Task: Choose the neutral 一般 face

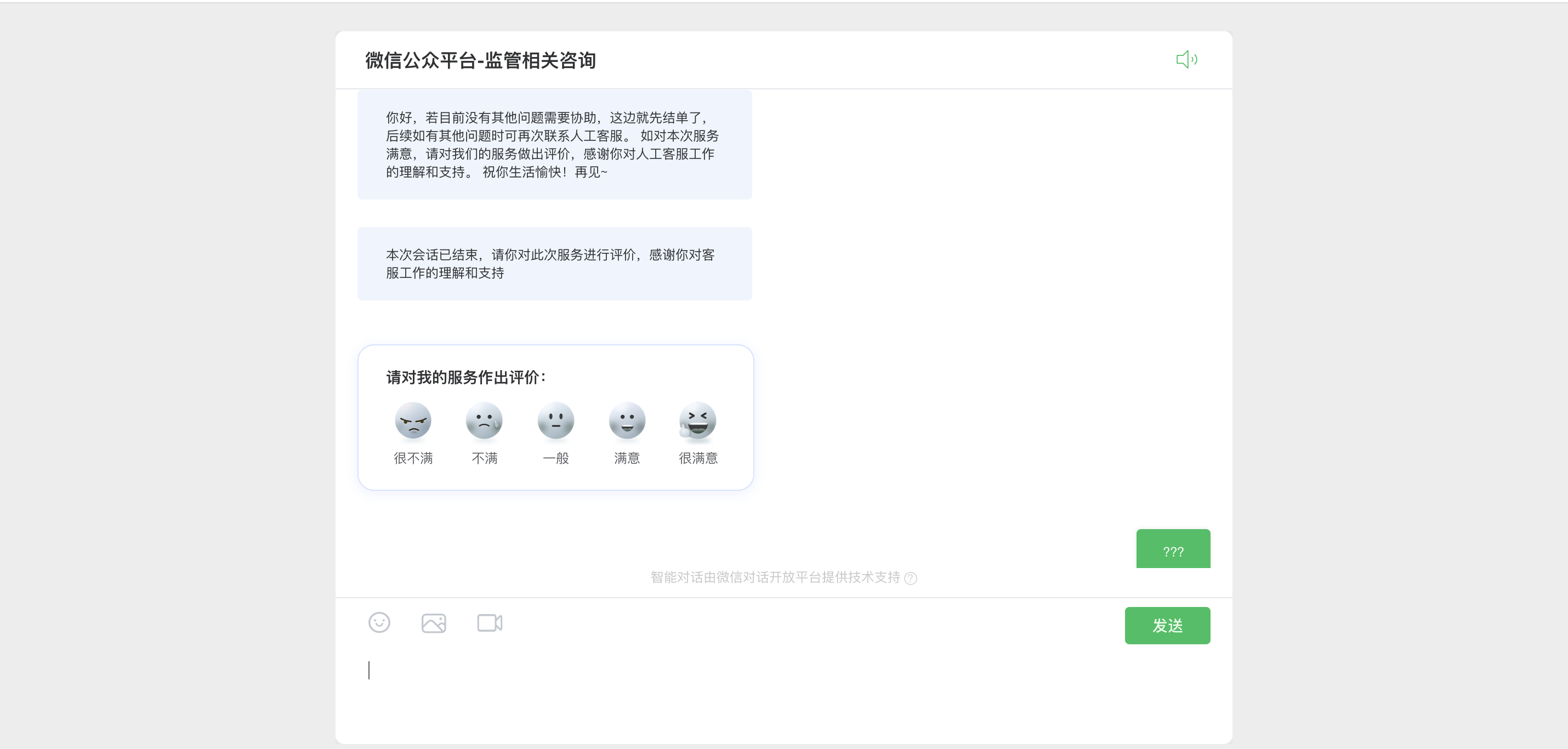Action: click(x=555, y=421)
